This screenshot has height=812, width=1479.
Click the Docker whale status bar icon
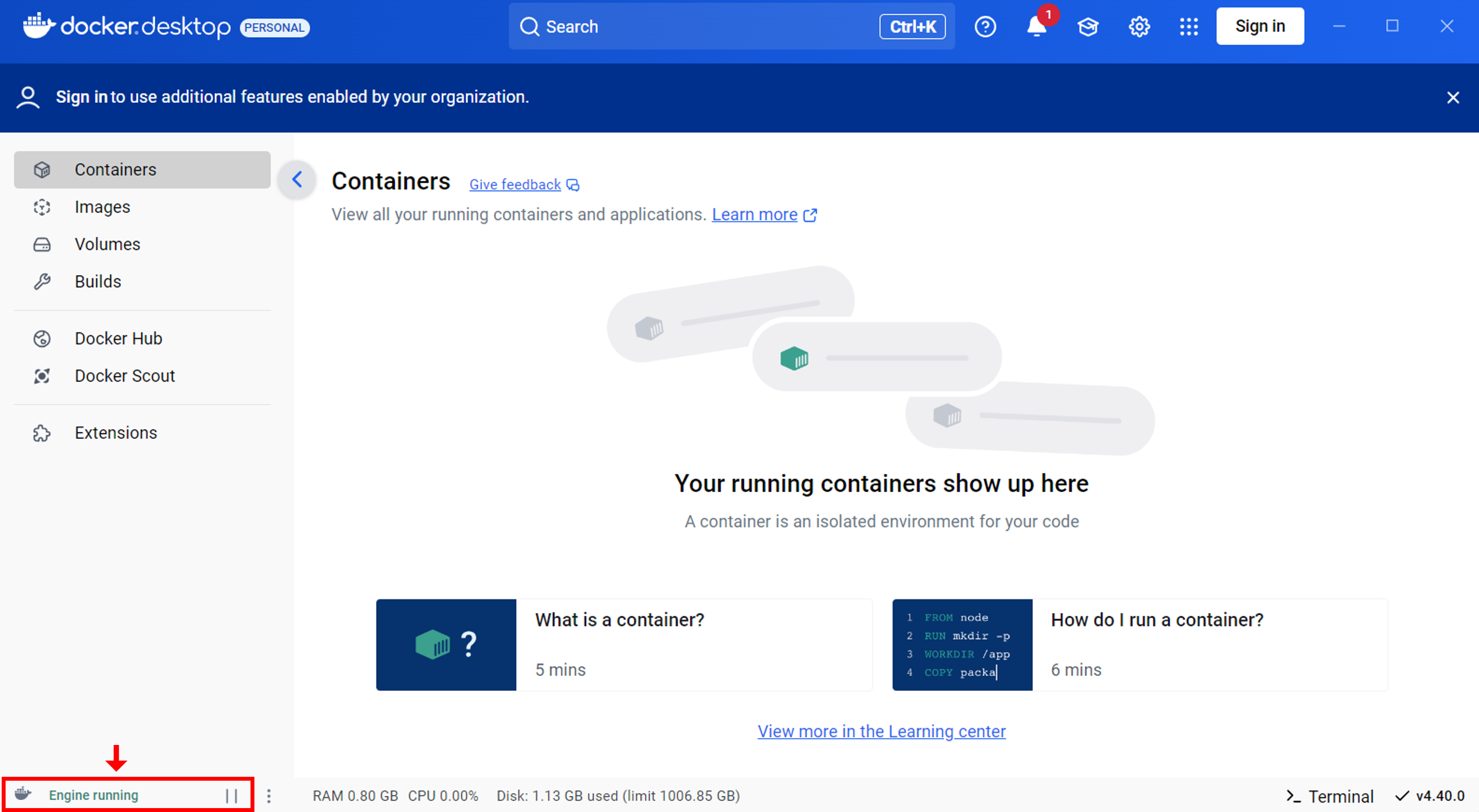click(x=23, y=794)
